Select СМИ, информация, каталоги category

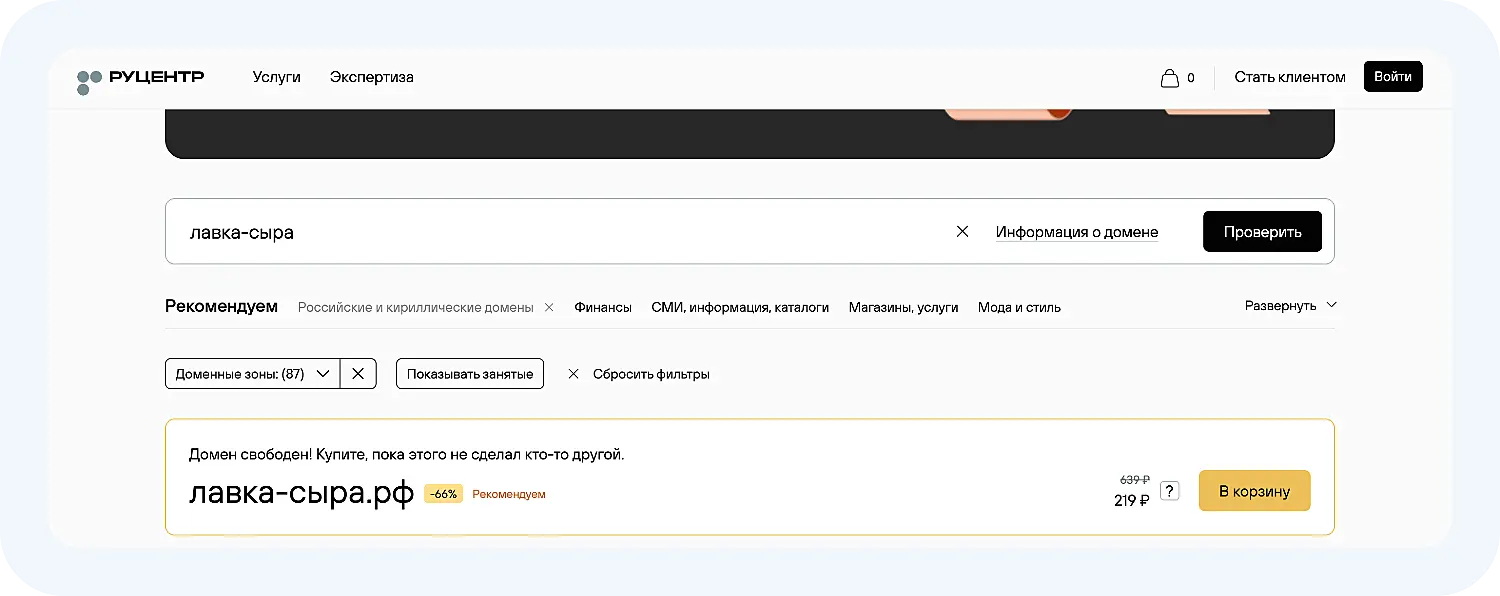(740, 307)
